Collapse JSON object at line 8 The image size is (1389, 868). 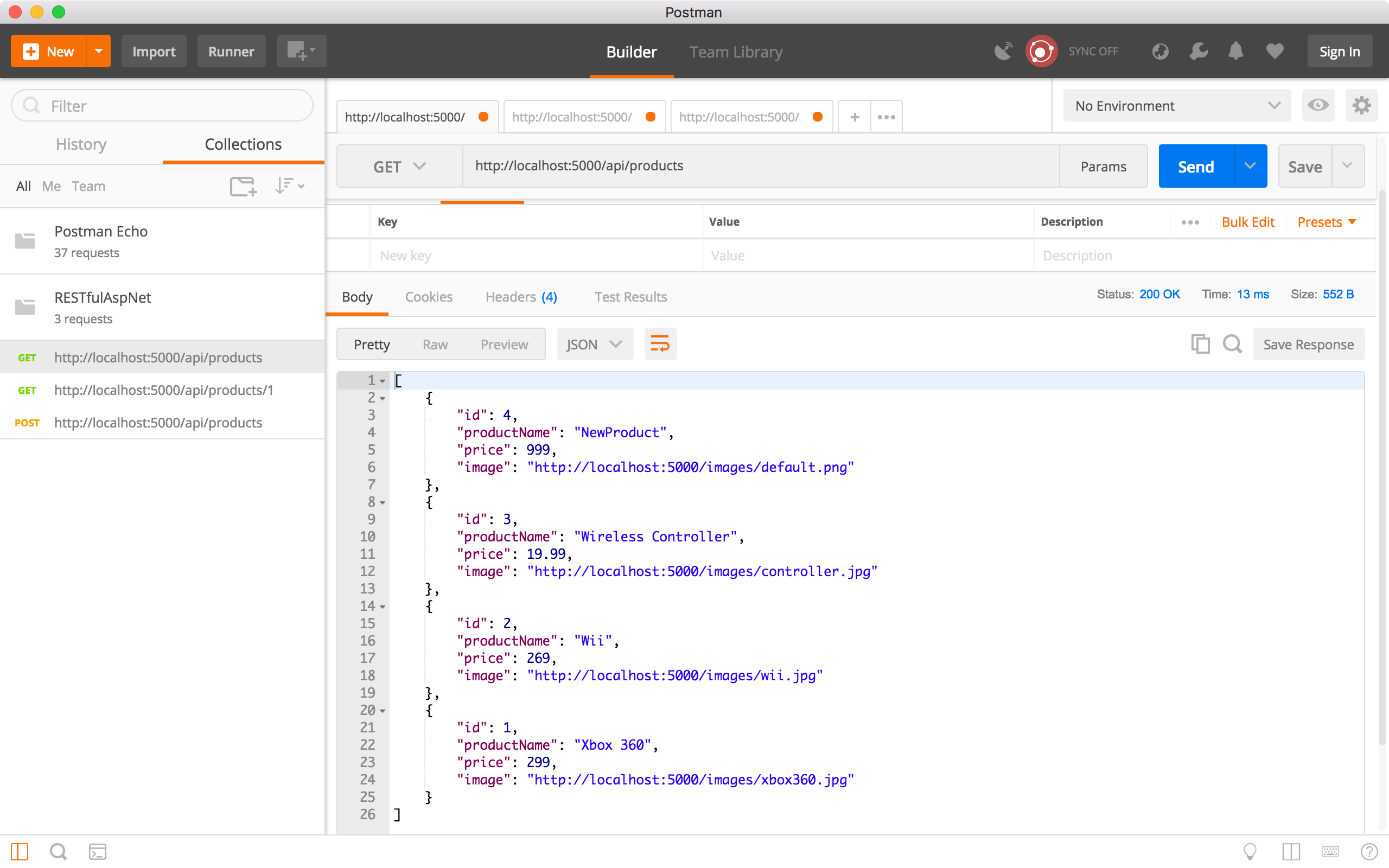[x=383, y=502]
